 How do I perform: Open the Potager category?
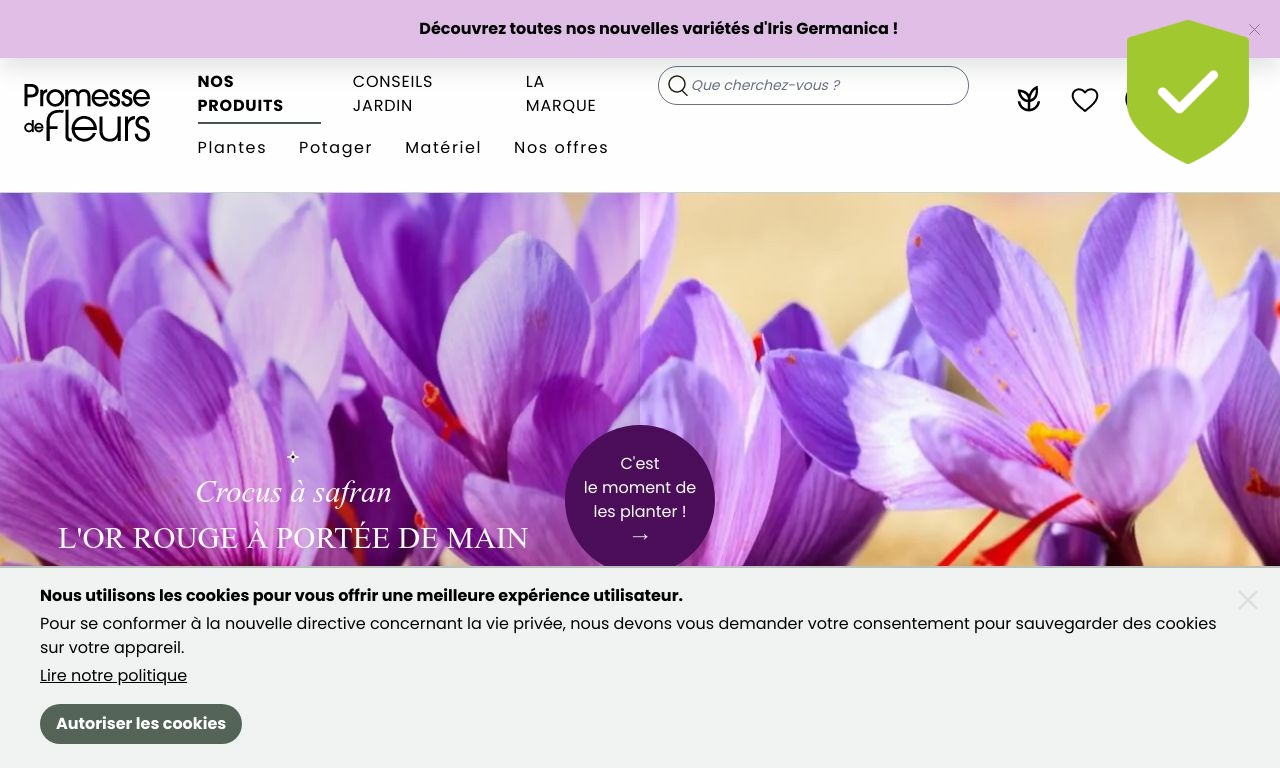336,148
